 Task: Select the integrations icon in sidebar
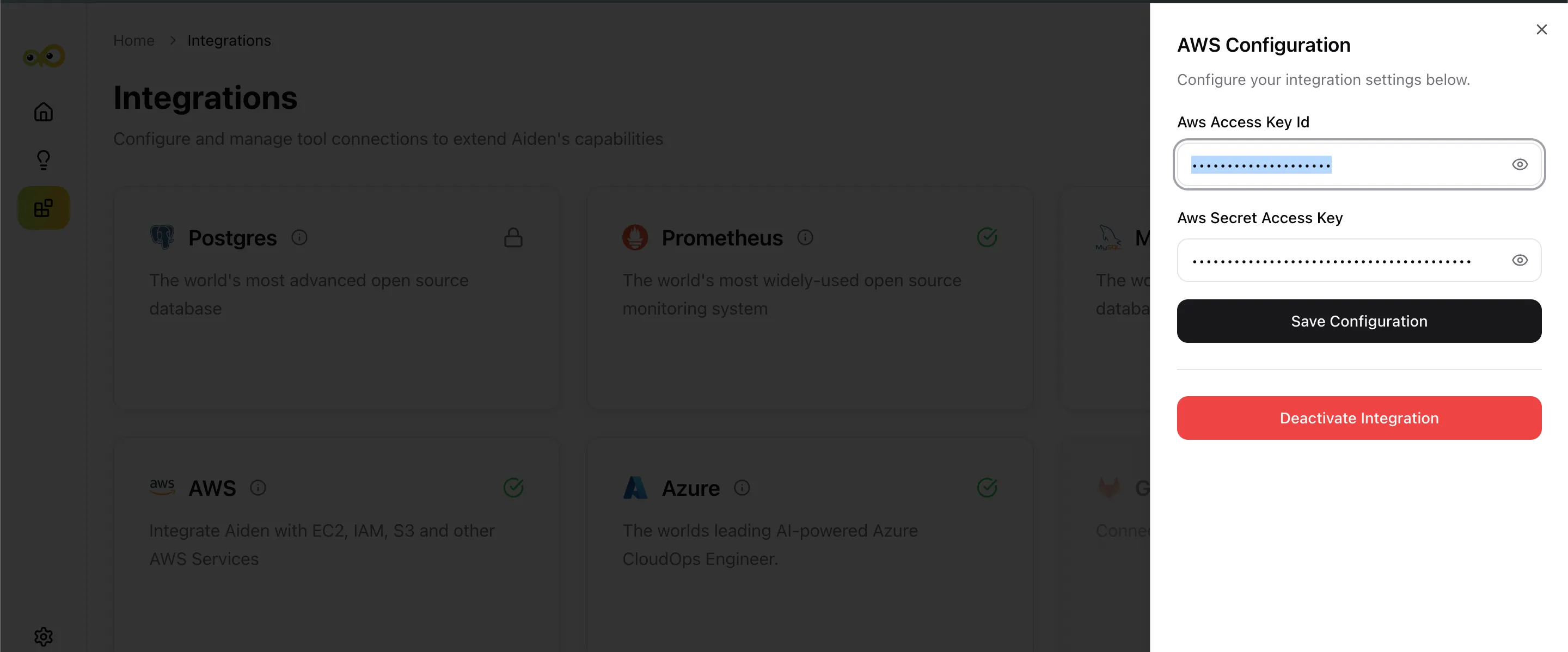tap(43, 208)
